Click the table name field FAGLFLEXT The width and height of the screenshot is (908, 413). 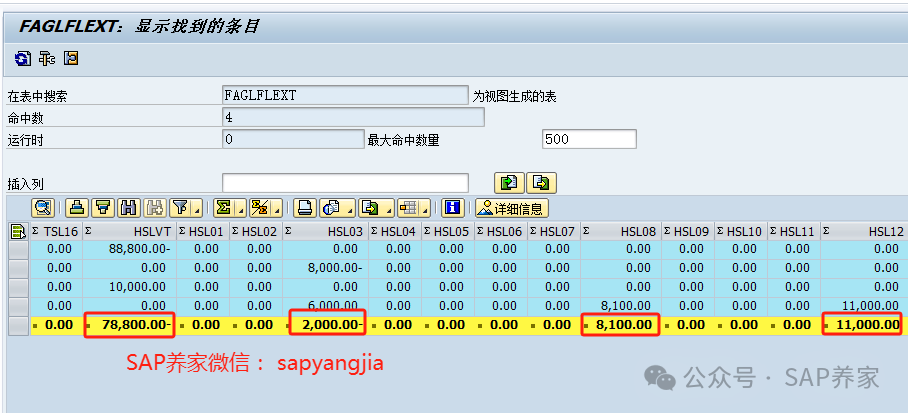(345, 96)
